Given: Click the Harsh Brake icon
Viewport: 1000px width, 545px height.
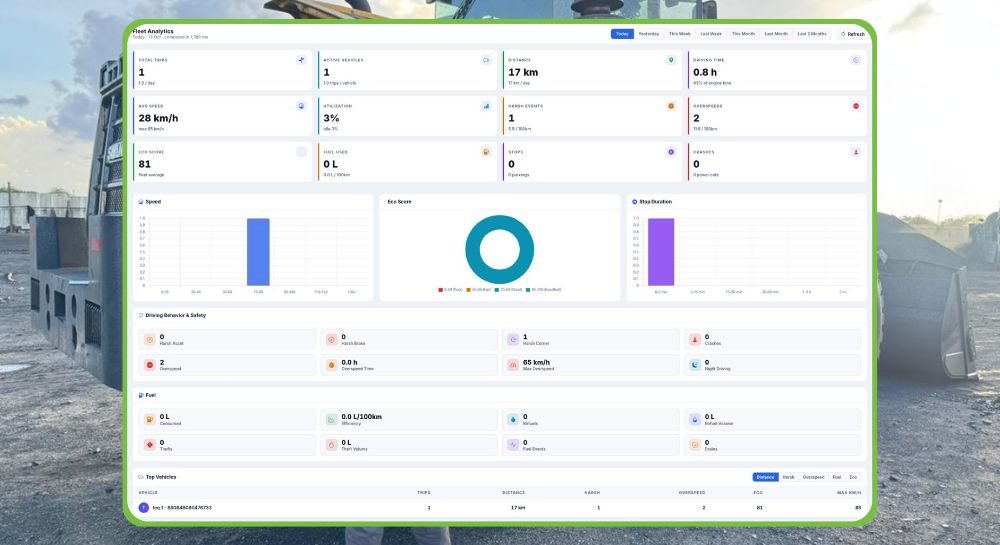Looking at the screenshot, I should tap(332, 340).
